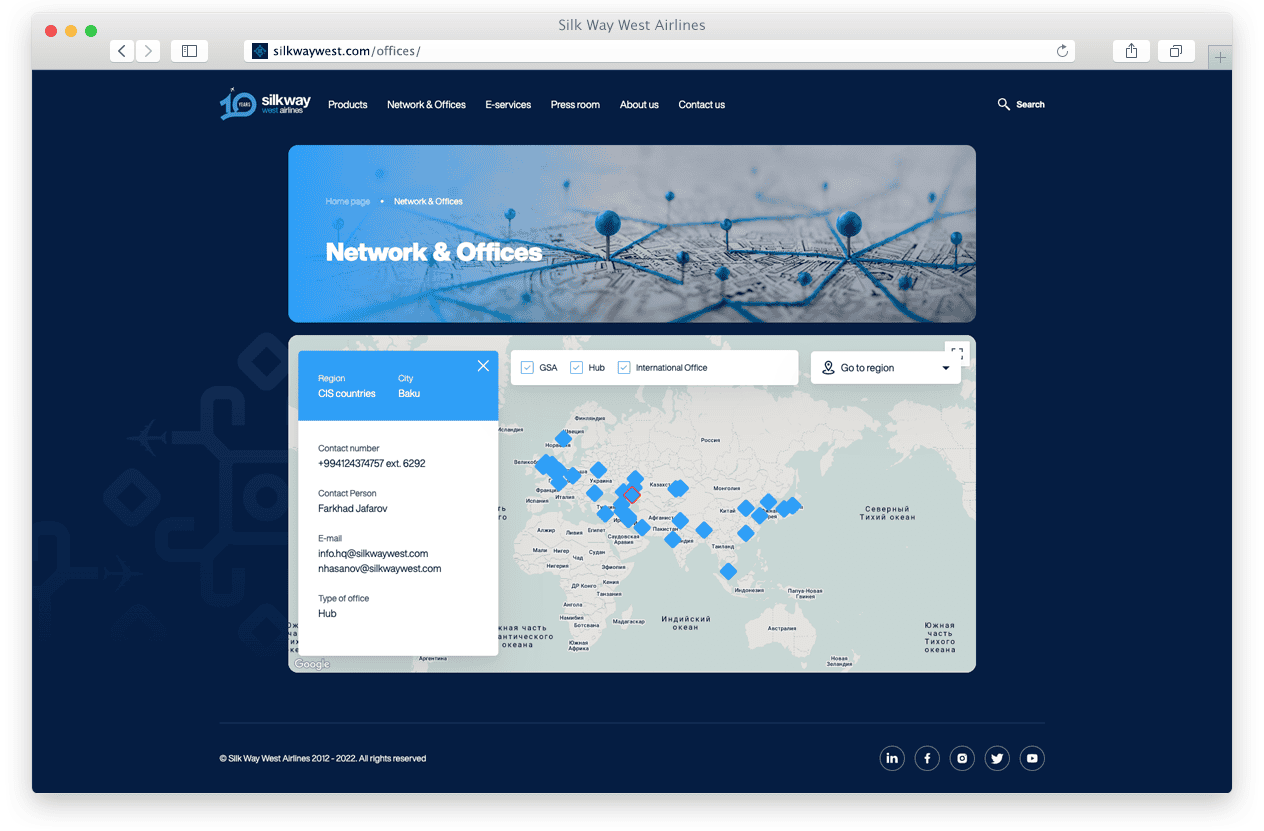Screen dimensions: 1264x831
Task: Click the location pin in Go to region
Action: tap(828, 368)
